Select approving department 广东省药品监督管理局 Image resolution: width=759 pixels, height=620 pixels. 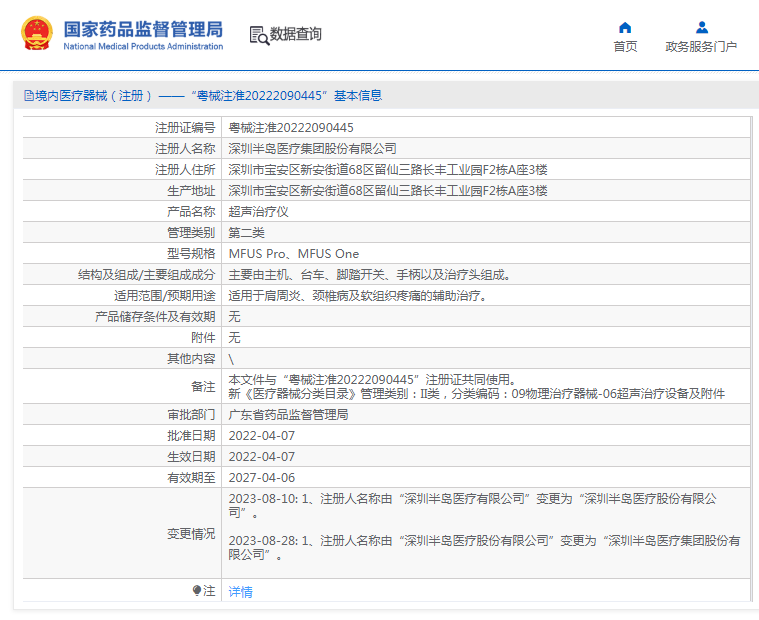pos(288,415)
